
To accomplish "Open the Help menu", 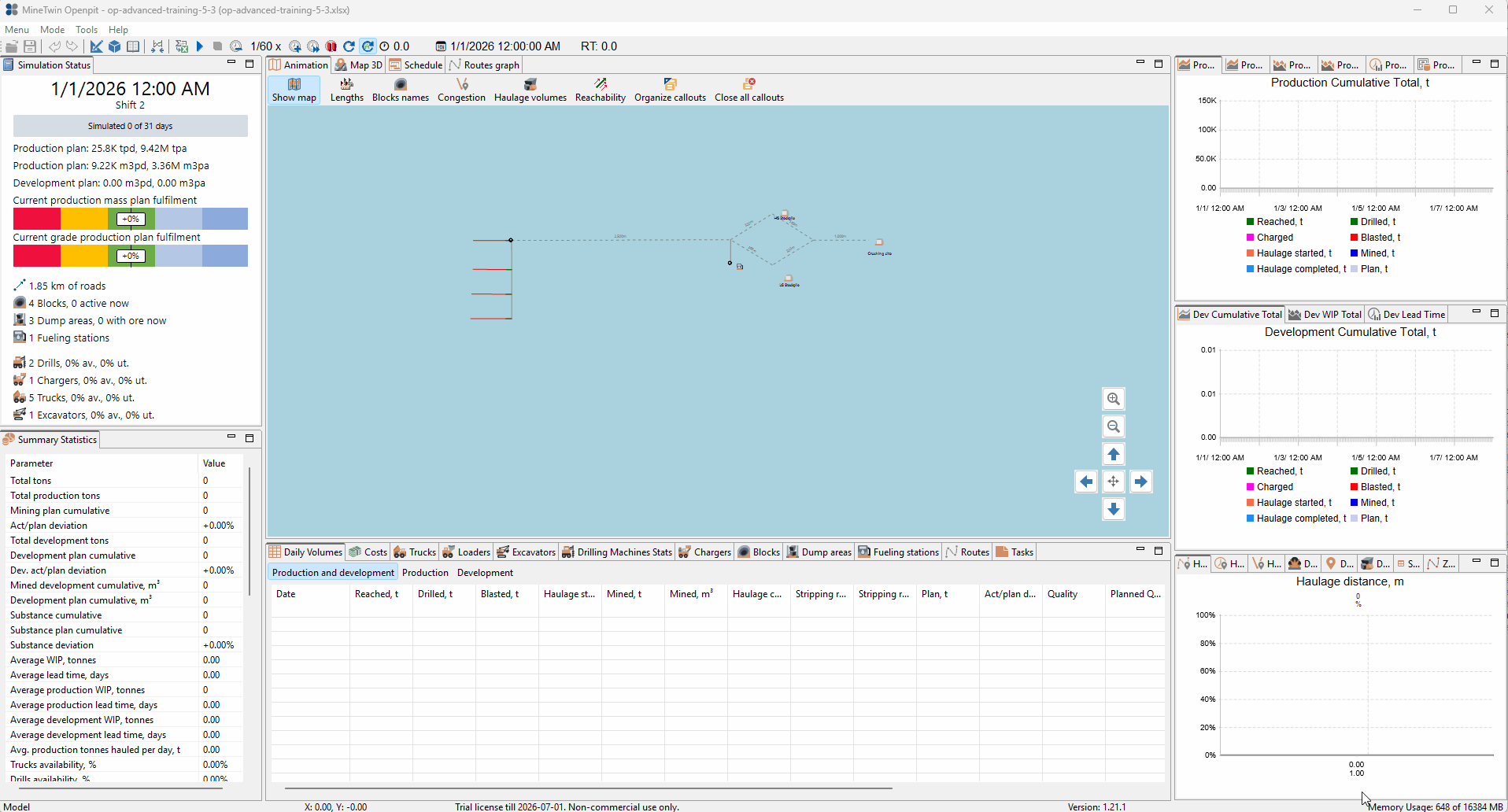I will pos(118,29).
